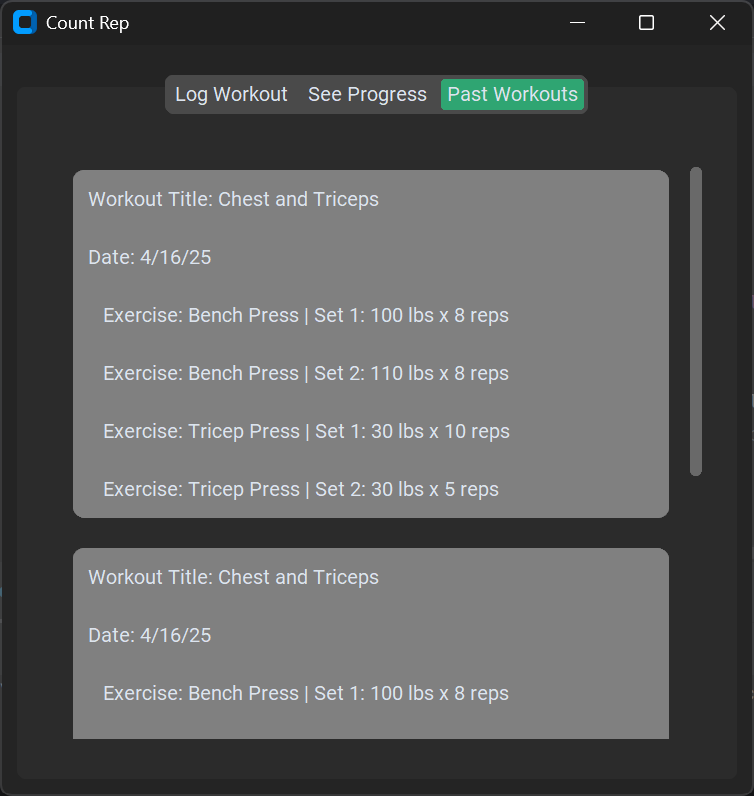Click the second card's Workout Title line

(x=233, y=577)
